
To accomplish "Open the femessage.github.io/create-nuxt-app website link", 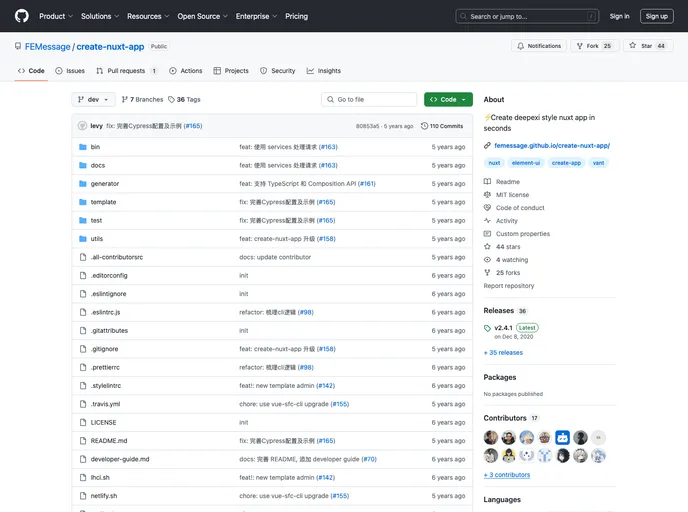I will [x=552, y=146].
